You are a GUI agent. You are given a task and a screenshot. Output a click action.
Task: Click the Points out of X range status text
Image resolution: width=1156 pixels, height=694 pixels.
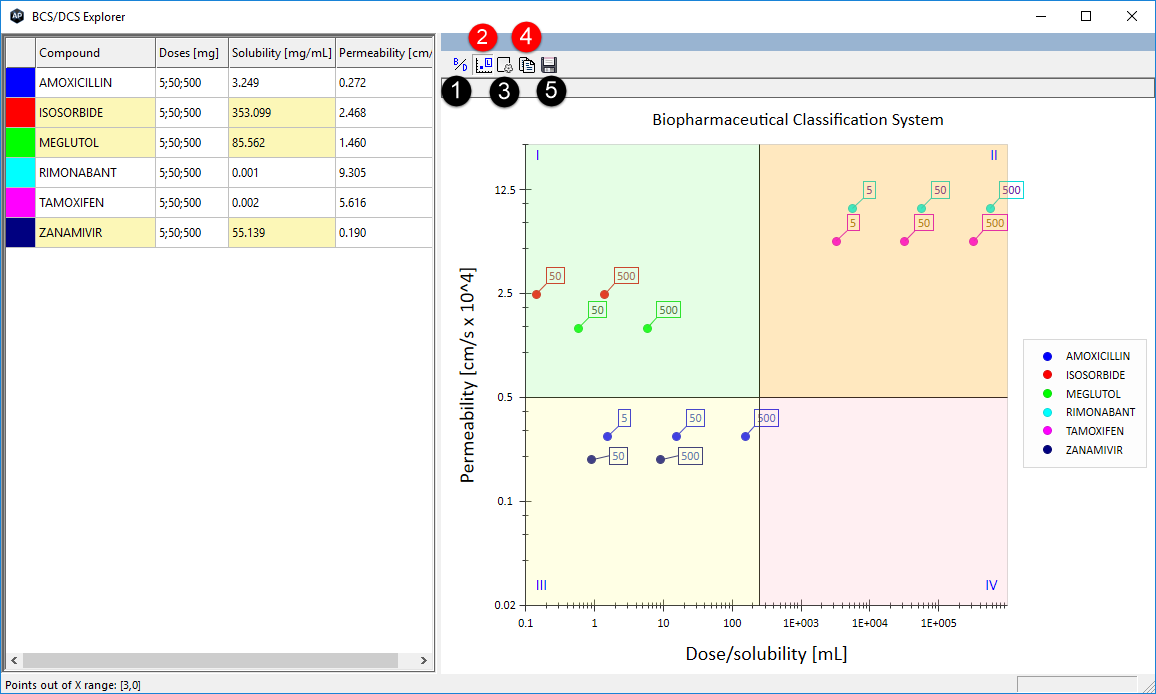[x=73, y=685]
